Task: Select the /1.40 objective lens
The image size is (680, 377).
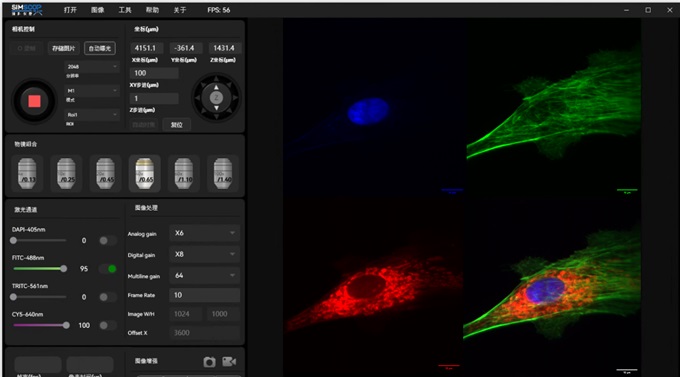Action: [222, 173]
